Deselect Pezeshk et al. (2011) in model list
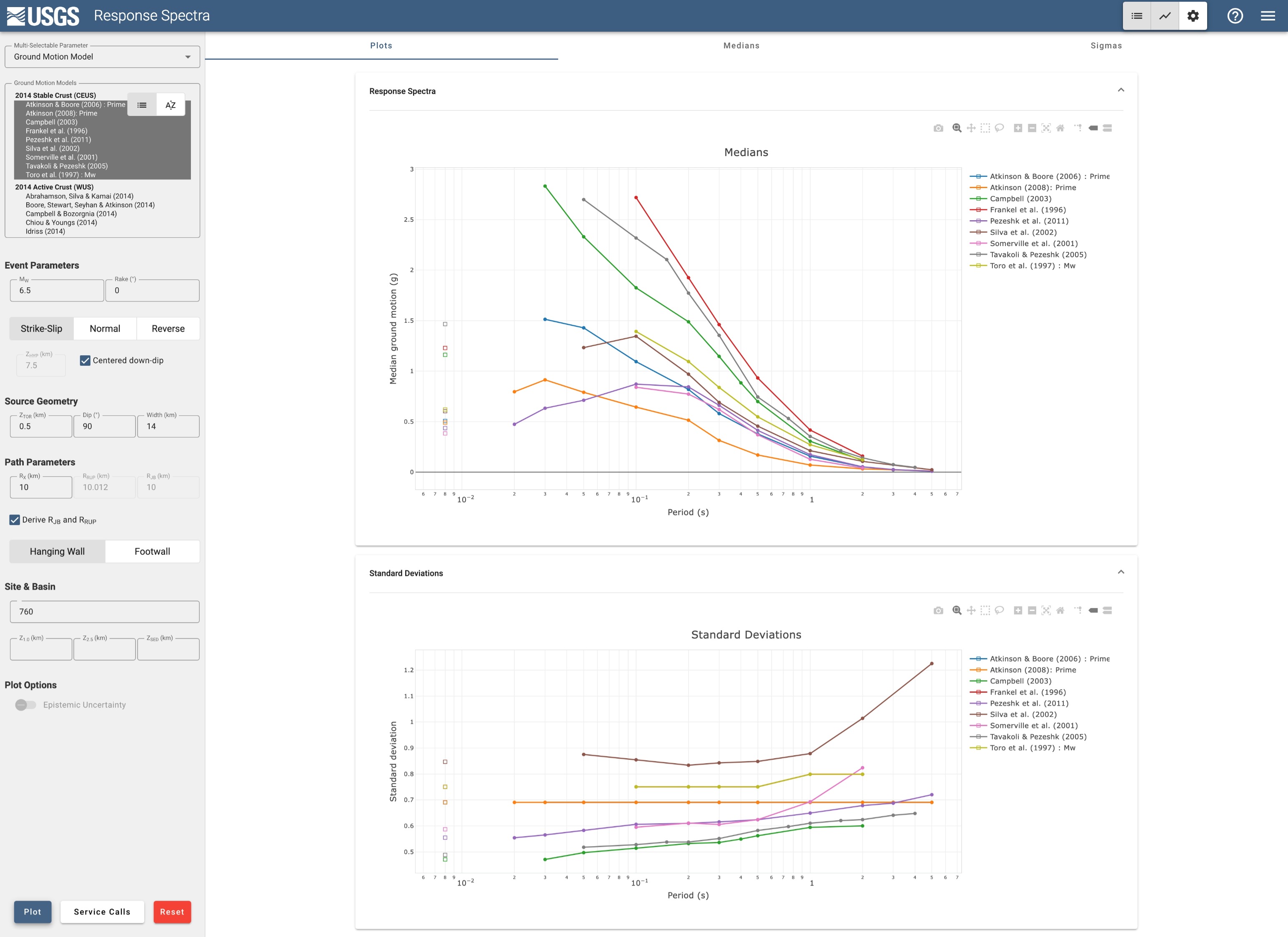 (x=58, y=140)
